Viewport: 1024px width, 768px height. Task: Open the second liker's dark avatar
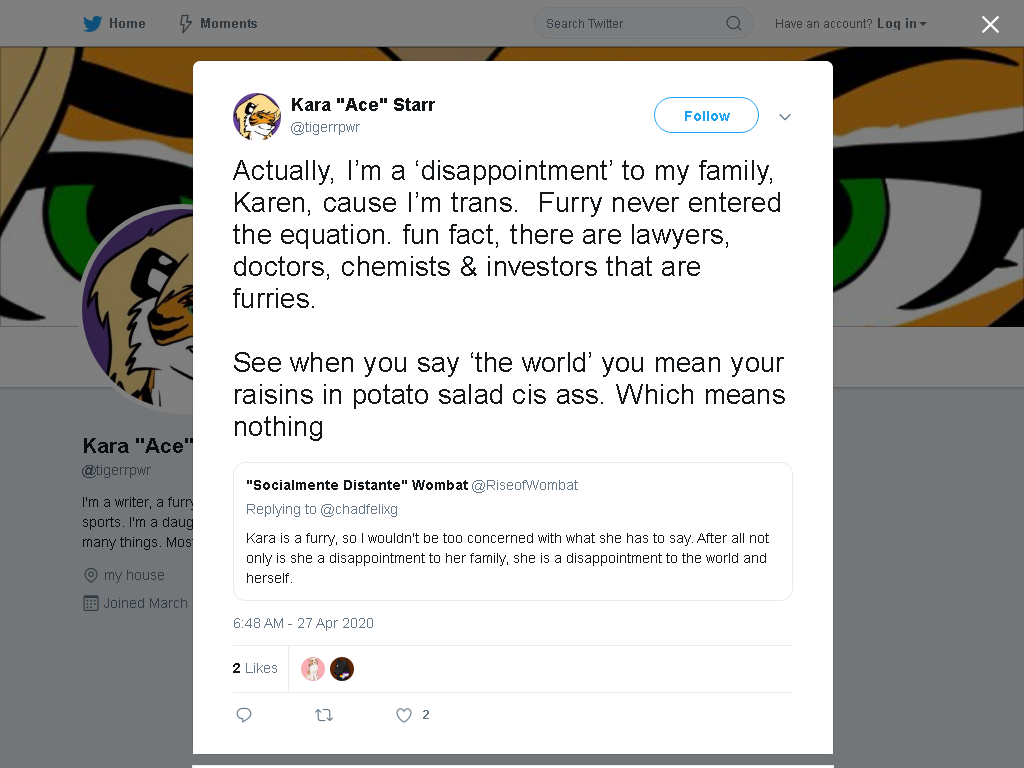coord(342,669)
